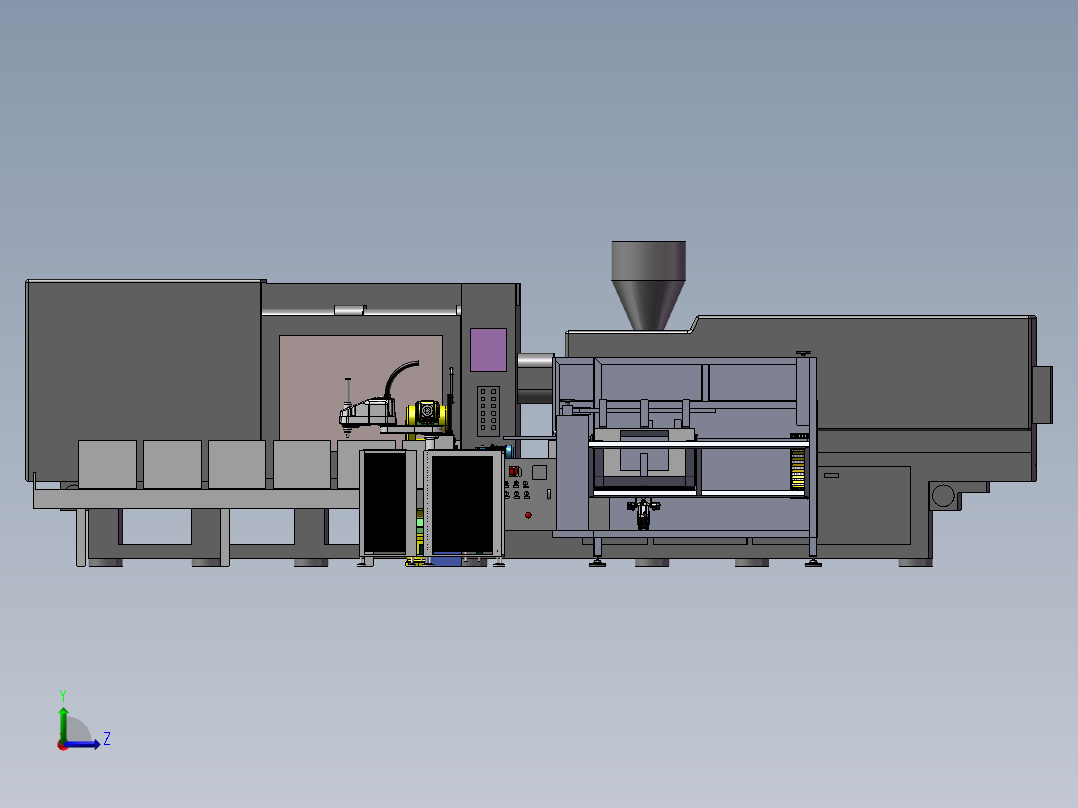Select the yellow striped part in right frame
The height and width of the screenshot is (808, 1078).
(798, 469)
